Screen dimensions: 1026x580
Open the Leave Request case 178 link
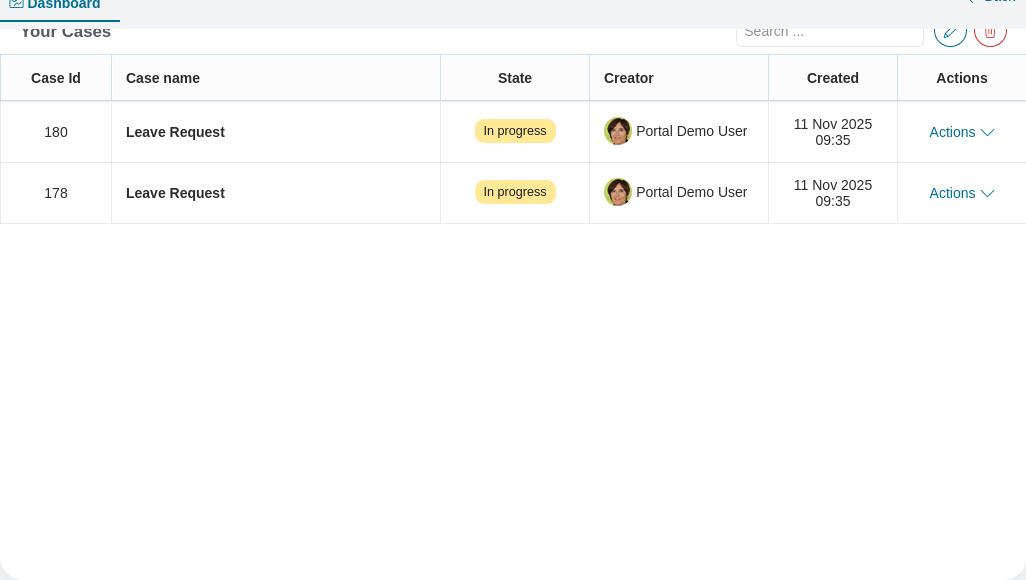coord(175,193)
